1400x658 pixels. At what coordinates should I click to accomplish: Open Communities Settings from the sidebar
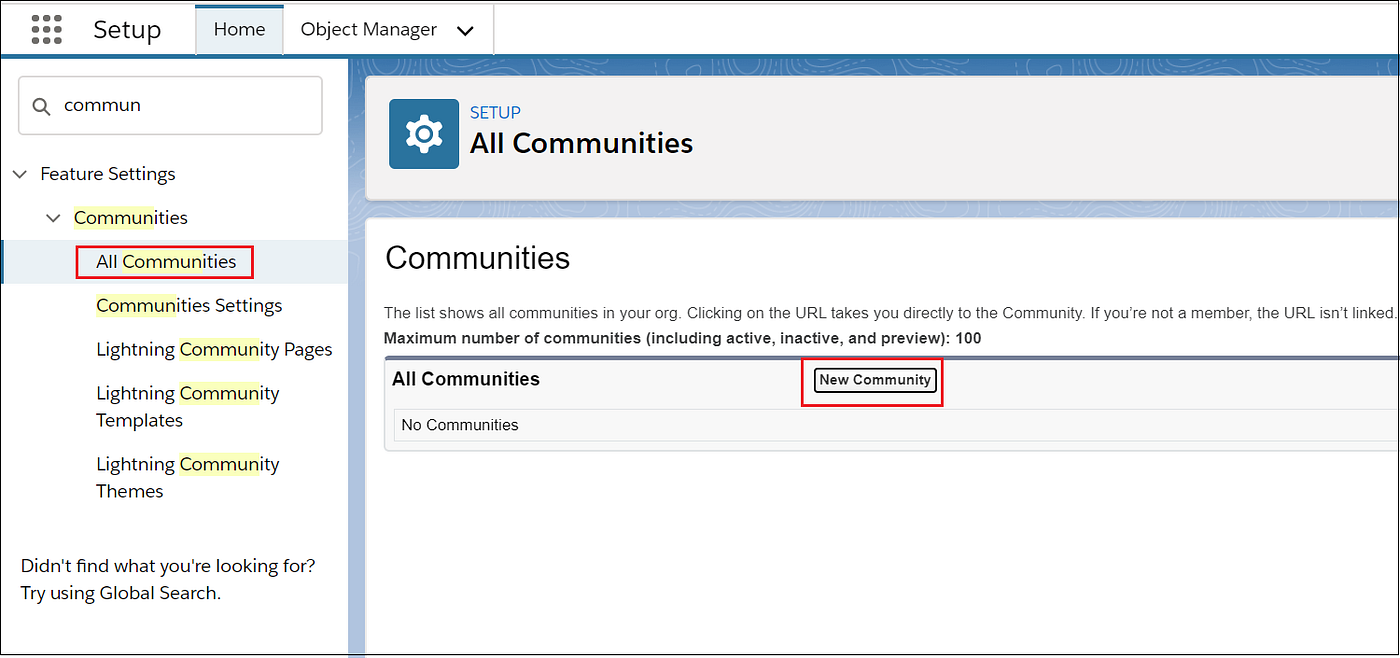189,305
